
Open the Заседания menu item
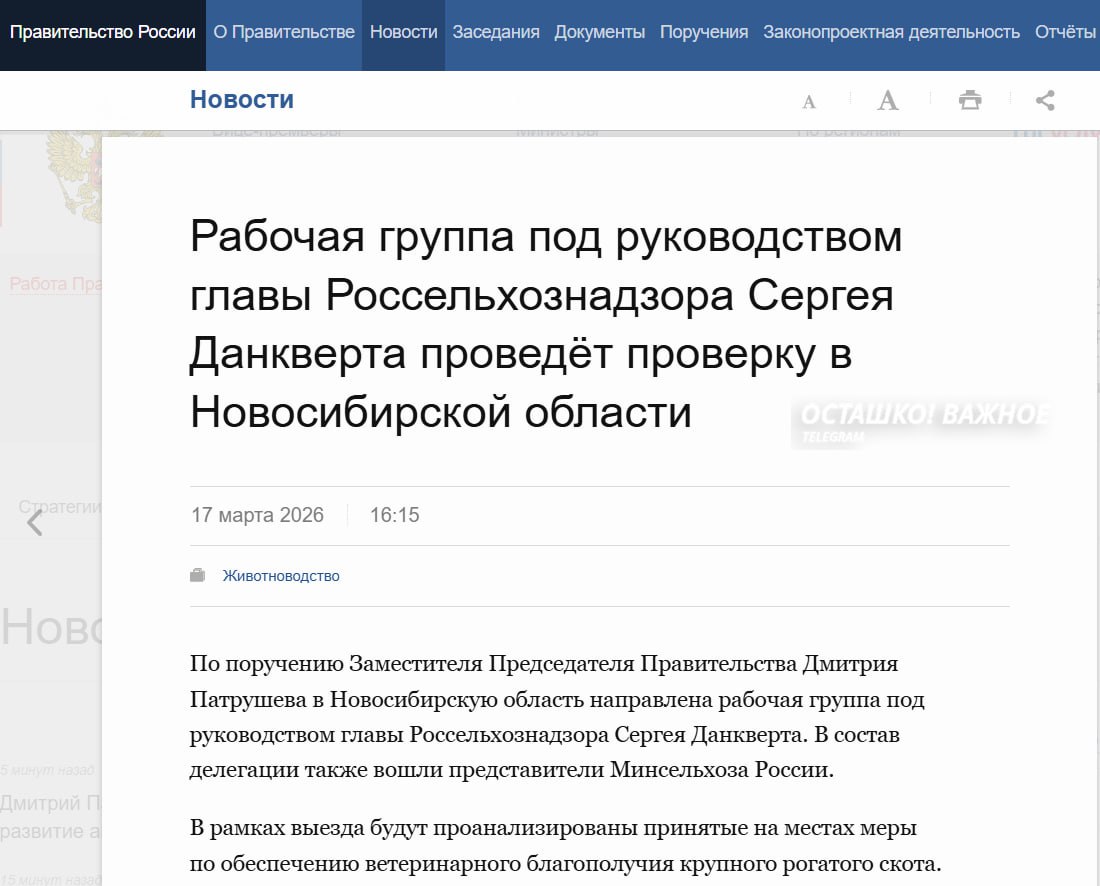coord(496,32)
